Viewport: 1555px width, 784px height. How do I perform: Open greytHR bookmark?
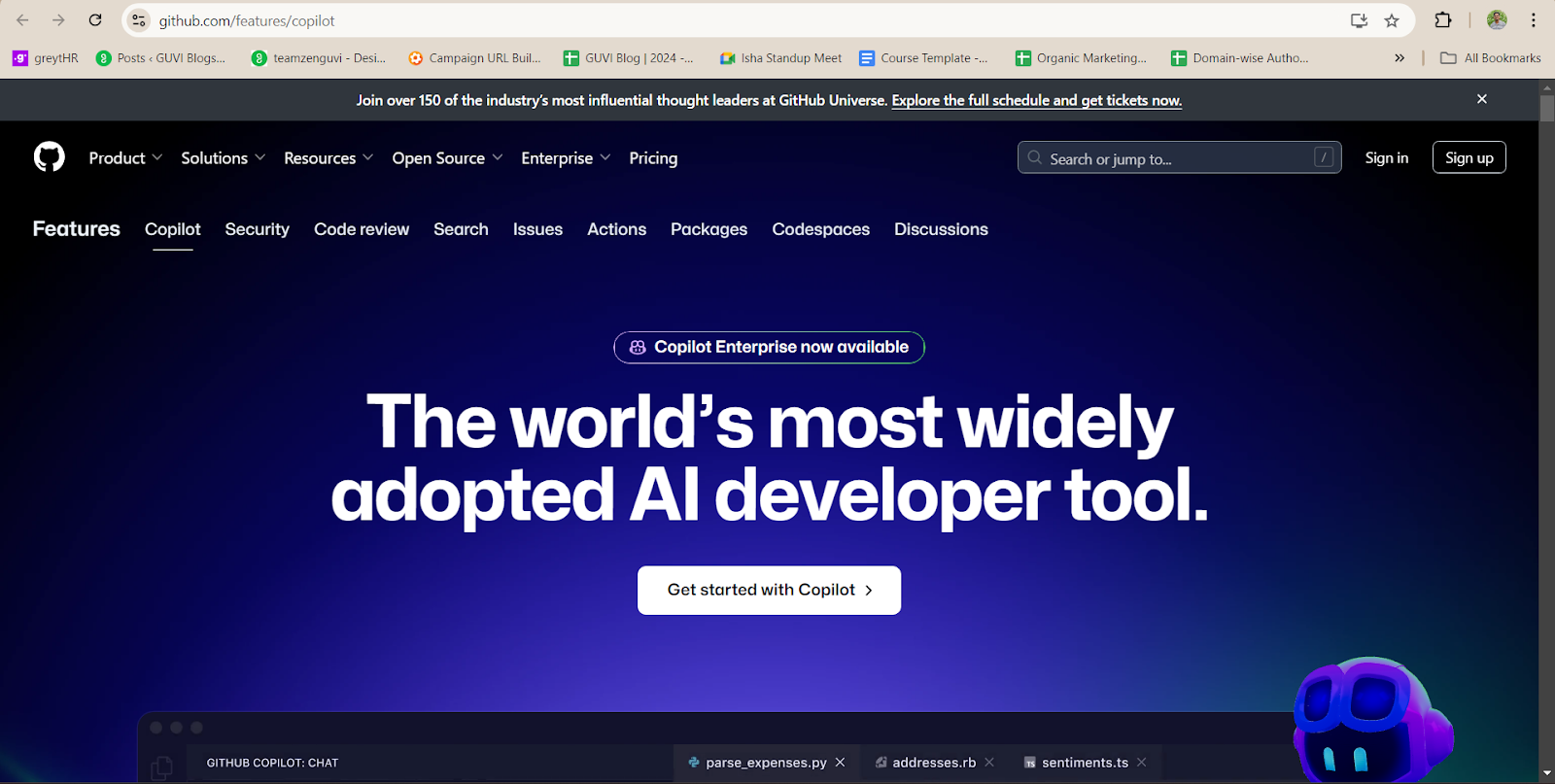pyautogui.click(x=46, y=58)
